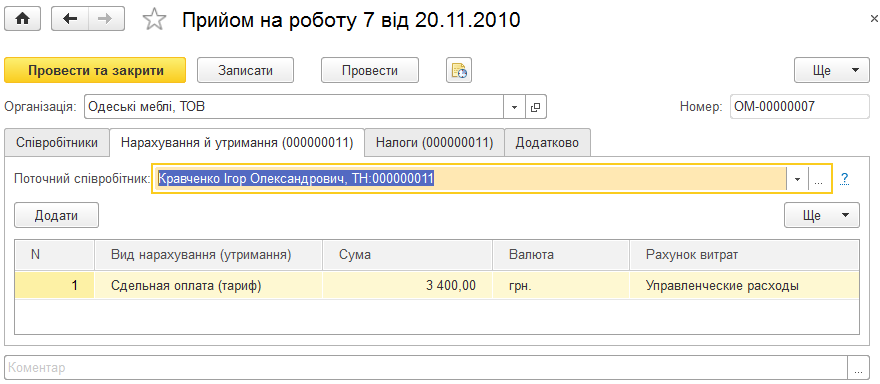Click the Організація input field
This screenshot has width=880, height=384.
click(294, 107)
